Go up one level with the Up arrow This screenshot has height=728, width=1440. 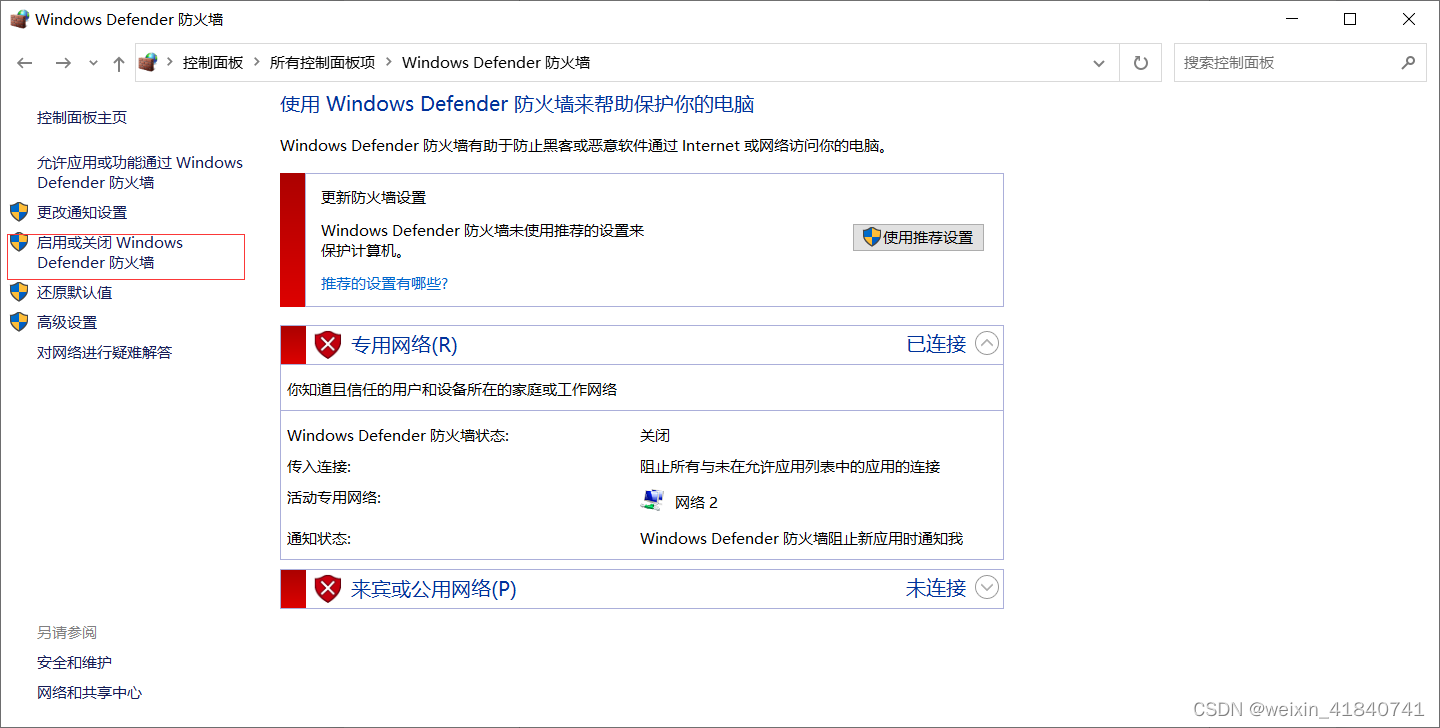pos(119,63)
